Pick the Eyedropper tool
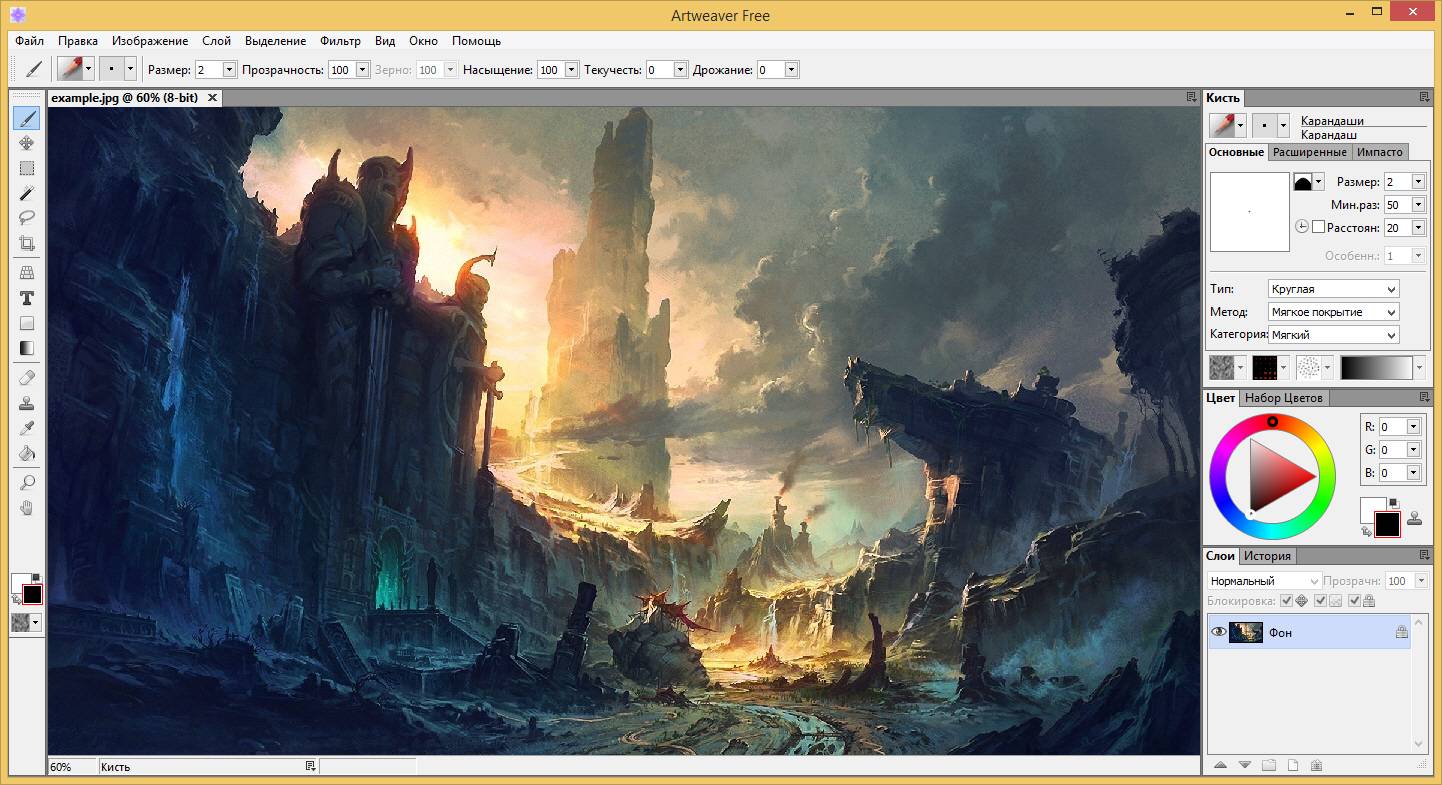Viewport: 1442px width, 785px height. (27, 428)
